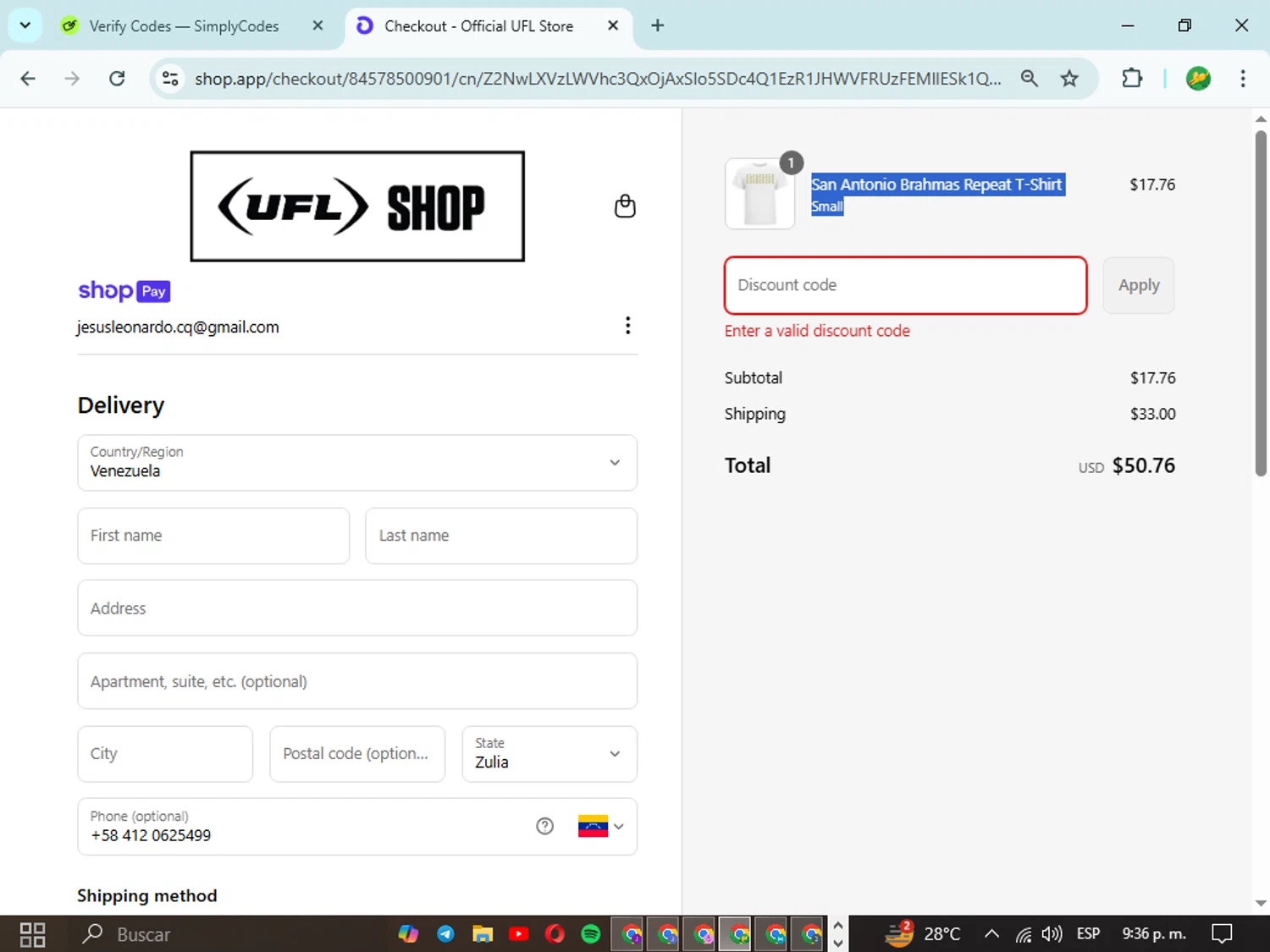Open the tab search dropdown arrow
This screenshot has height=952, width=1270.
tap(25, 25)
